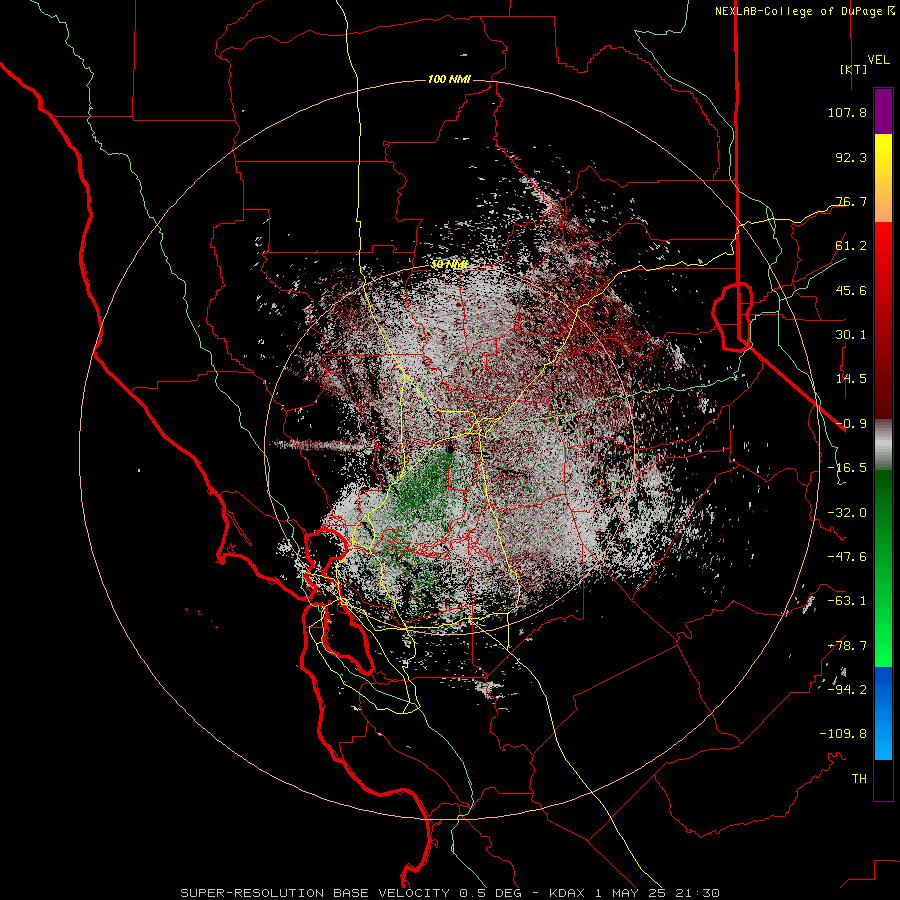Screen dimensions: 900x900
Task: Select the 45.6 legend value
Action: tap(851, 290)
